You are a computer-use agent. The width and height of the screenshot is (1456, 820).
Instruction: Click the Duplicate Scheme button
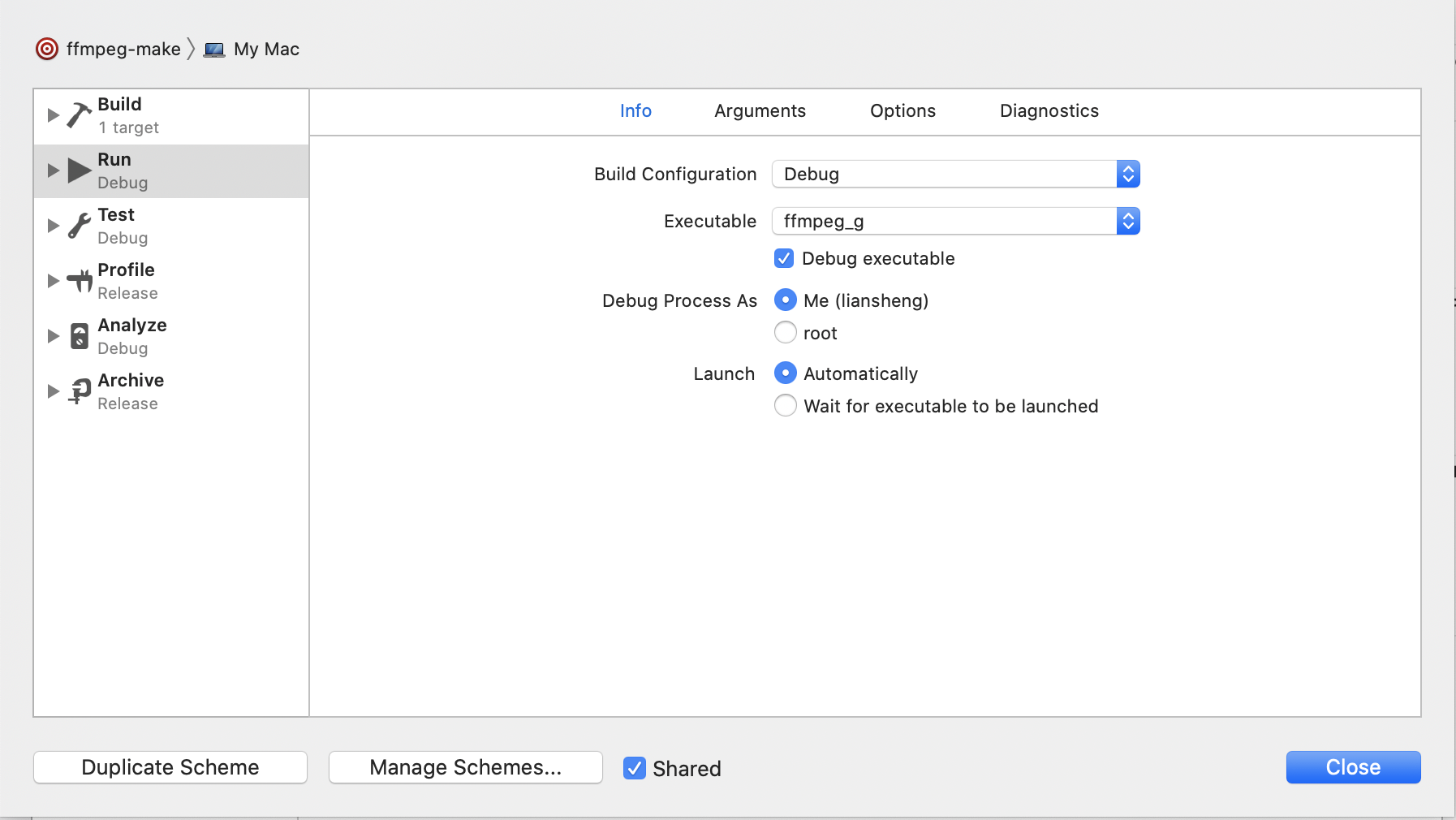click(170, 767)
